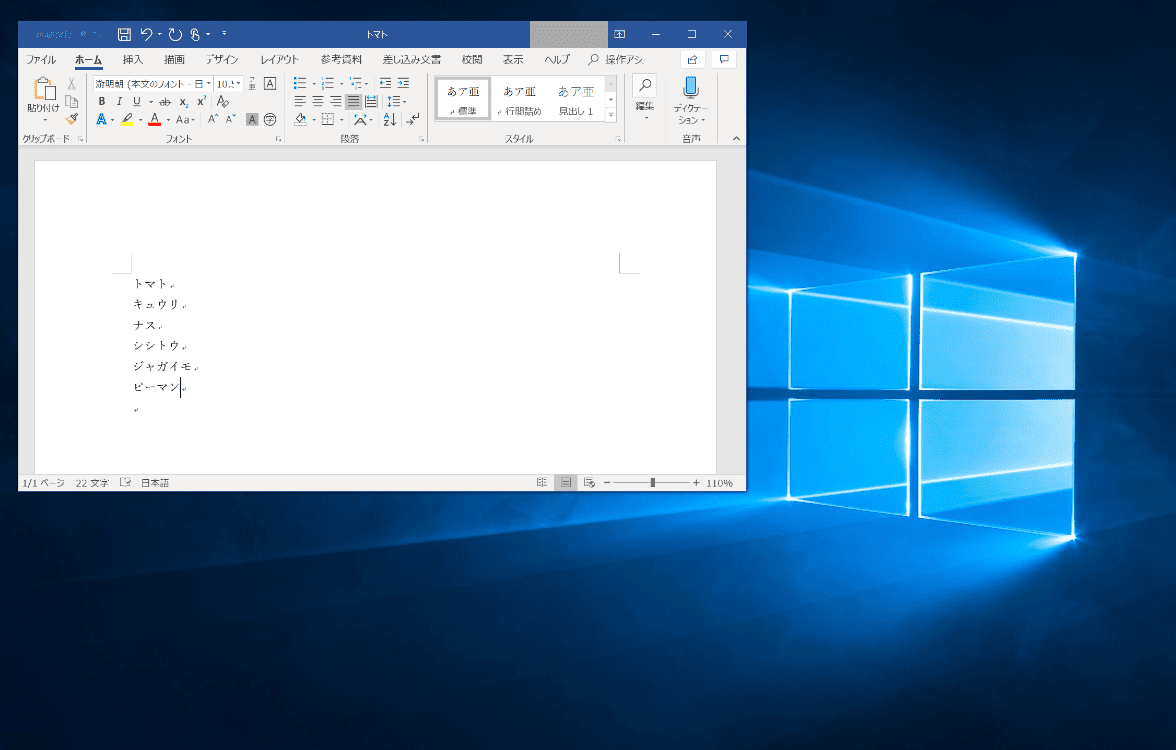Viewport: 1176px width, 750px height.
Task: Sort the list with A-Z icon
Action: click(389, 119)
